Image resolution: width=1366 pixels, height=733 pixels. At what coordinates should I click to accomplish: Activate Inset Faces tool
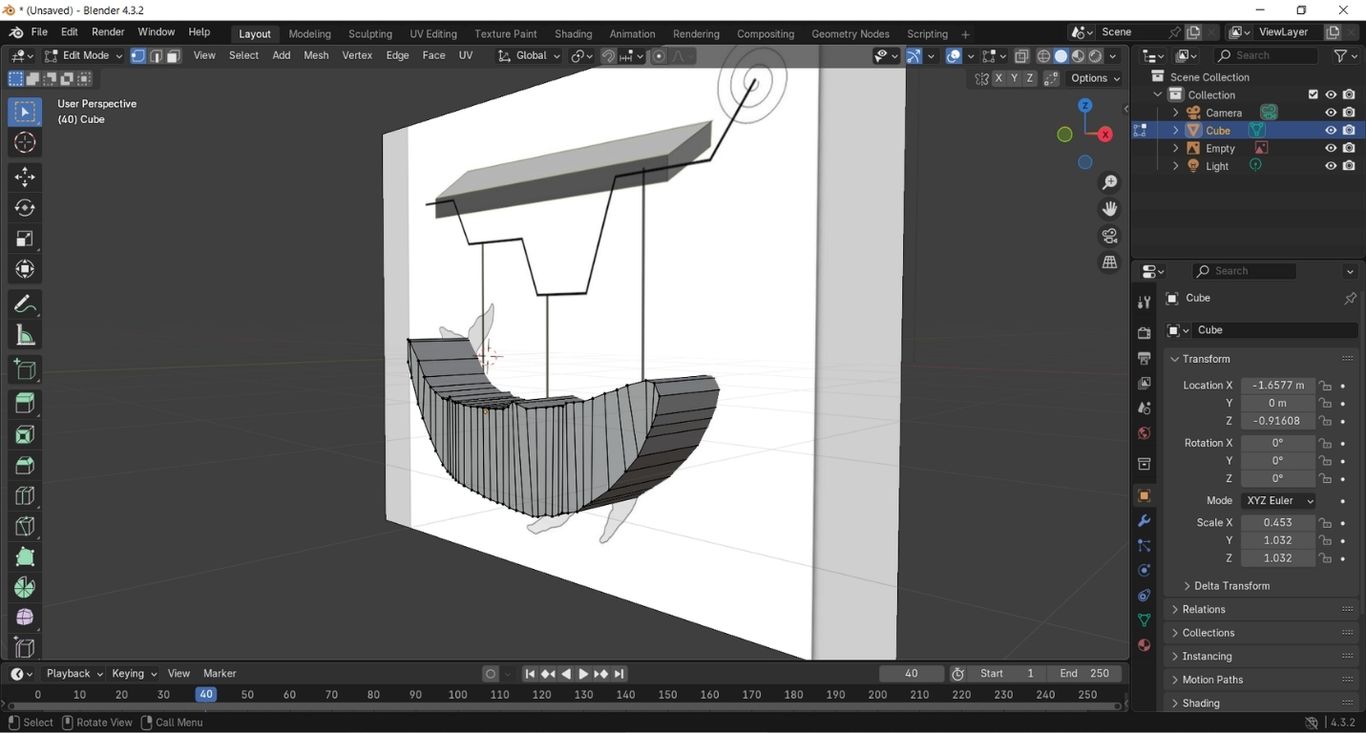25,434
